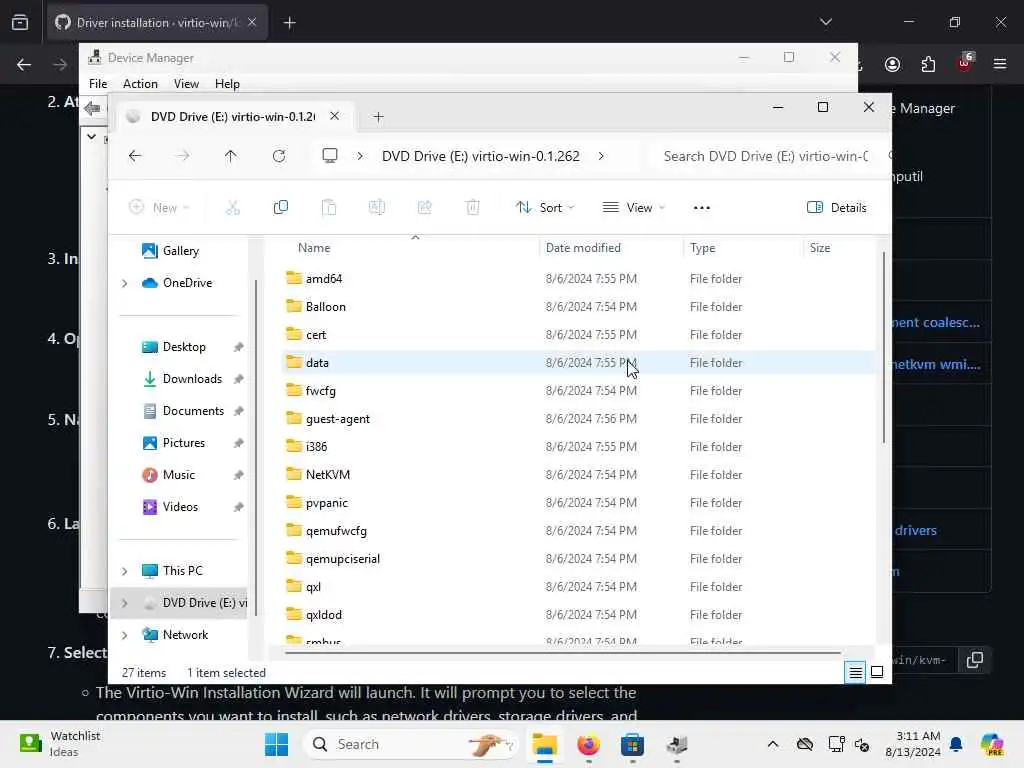Screen dimensions: 1024x768
Task: Expand DVD Drive (E:) tree node
Action: (x=125, y=603)
